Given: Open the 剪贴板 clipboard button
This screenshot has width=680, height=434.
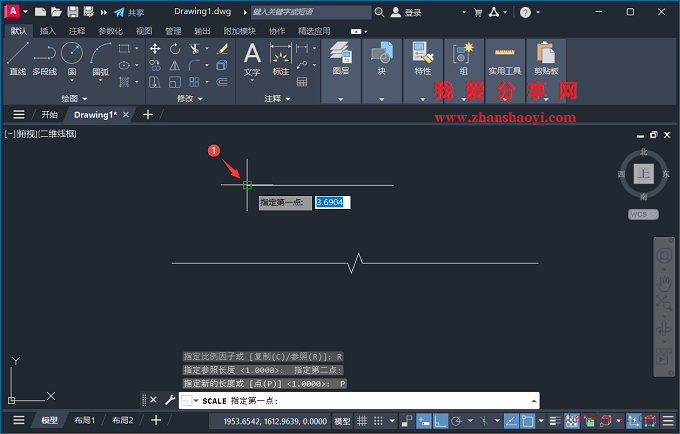Looking at the screenshot, I should (x=546, y=59).
